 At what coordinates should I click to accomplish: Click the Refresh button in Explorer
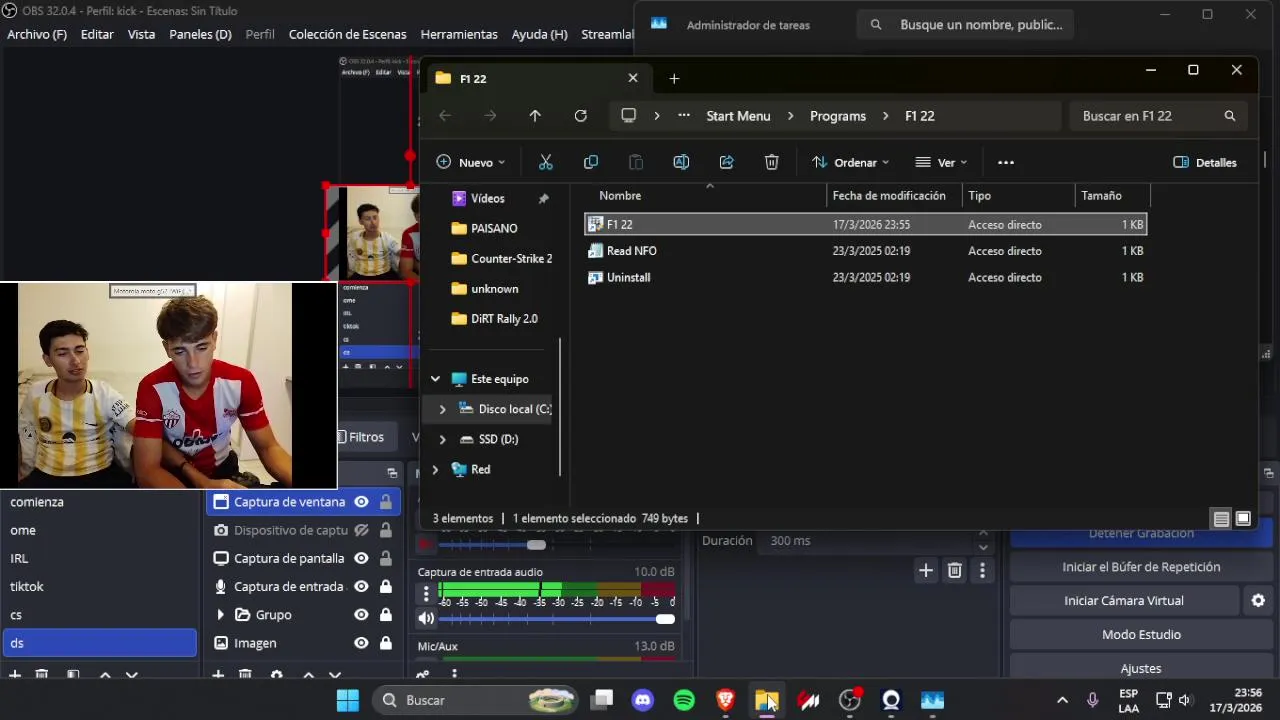point(580,116)
